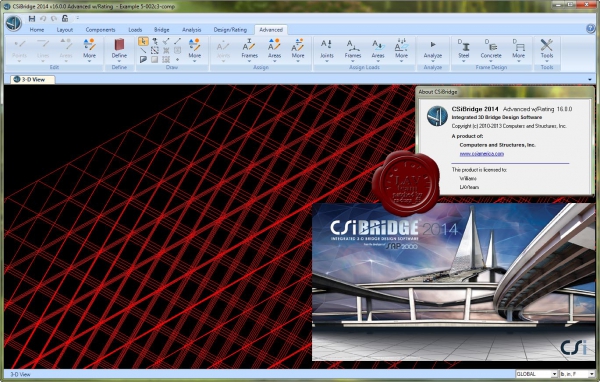The width and height of the screenshot is (600, 382).
Task: Open Assign Loads Areas button
Action: pos(378,49)
